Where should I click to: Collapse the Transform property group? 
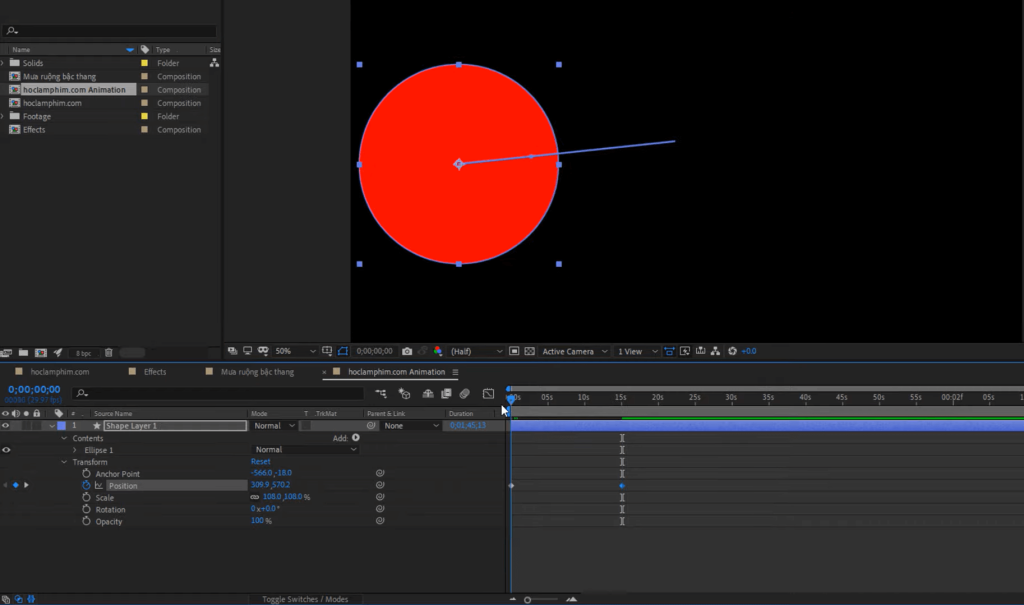(65, 461)
